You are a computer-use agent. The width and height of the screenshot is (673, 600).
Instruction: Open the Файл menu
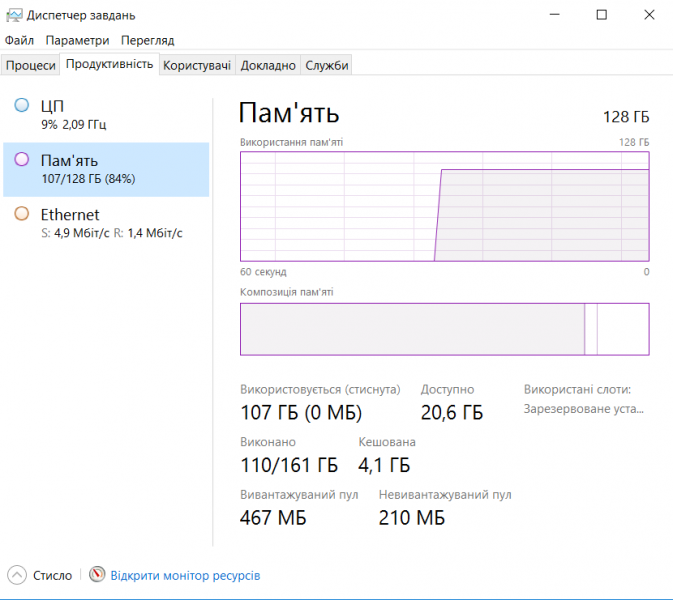click(19, 41)
